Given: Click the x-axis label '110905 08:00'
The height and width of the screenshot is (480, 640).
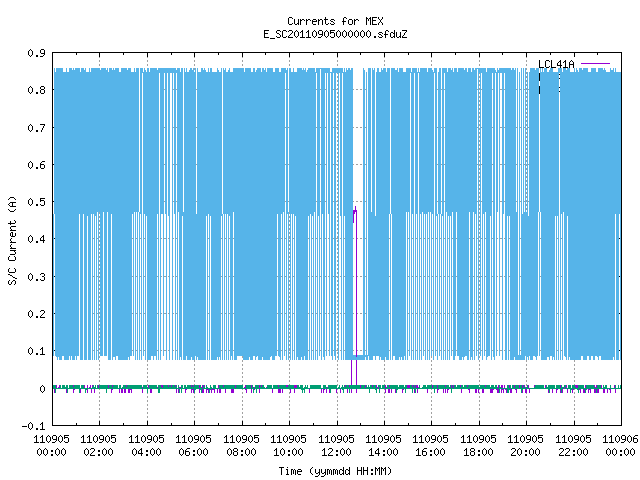Looking at the screenshot, I should pos(241,446).
